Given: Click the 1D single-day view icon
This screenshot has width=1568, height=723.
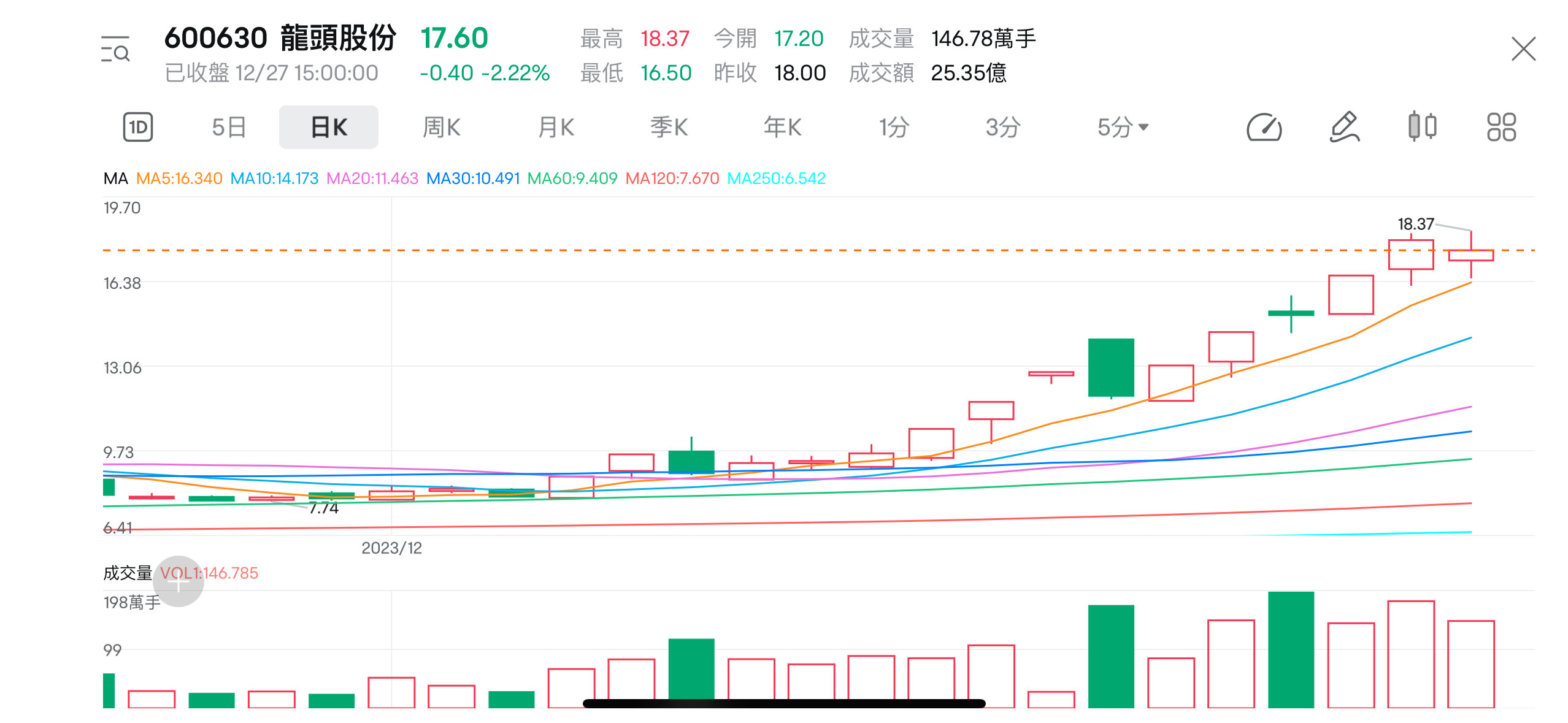Looking at the screenshot, I should point(138,127).
